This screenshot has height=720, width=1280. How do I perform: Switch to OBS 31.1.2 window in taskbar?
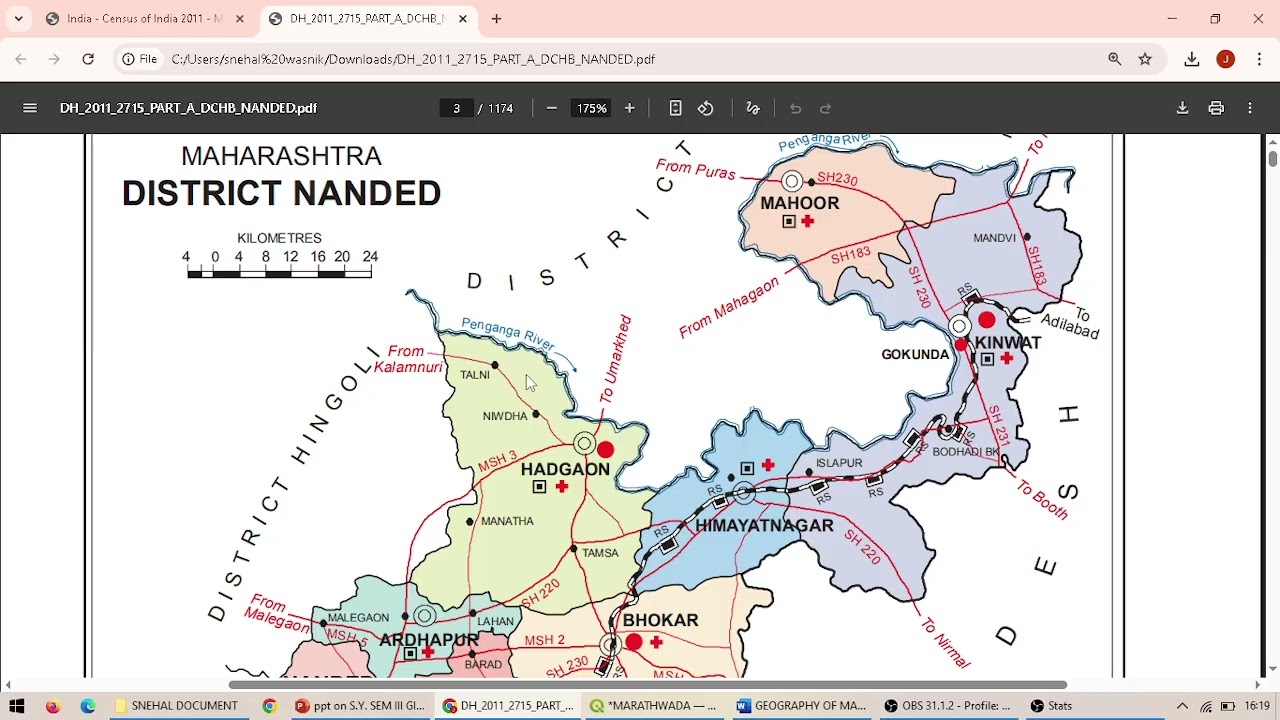[949, 706]
